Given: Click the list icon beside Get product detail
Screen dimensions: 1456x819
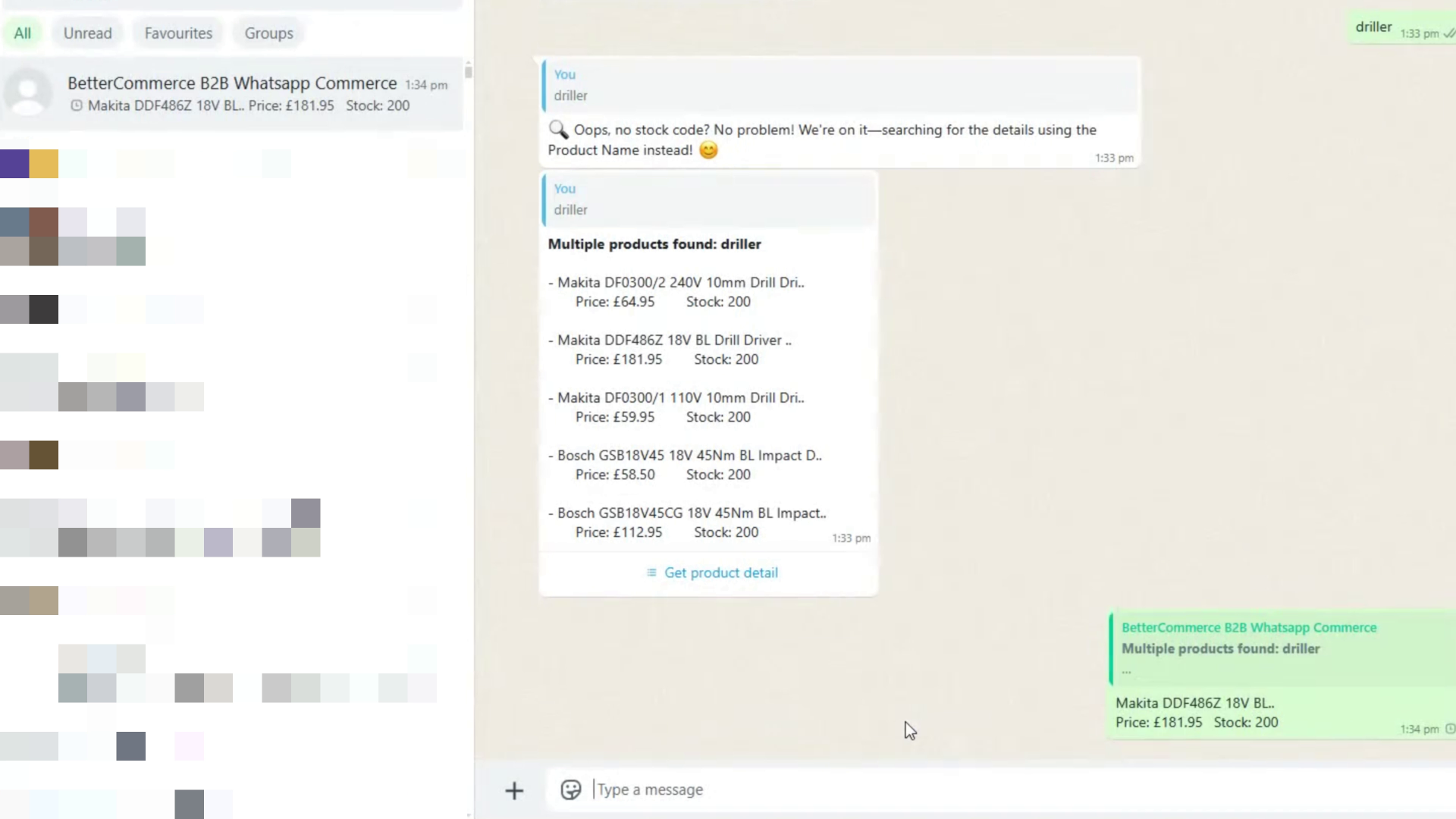Looking at the screenshot, I should pos(651,573).
